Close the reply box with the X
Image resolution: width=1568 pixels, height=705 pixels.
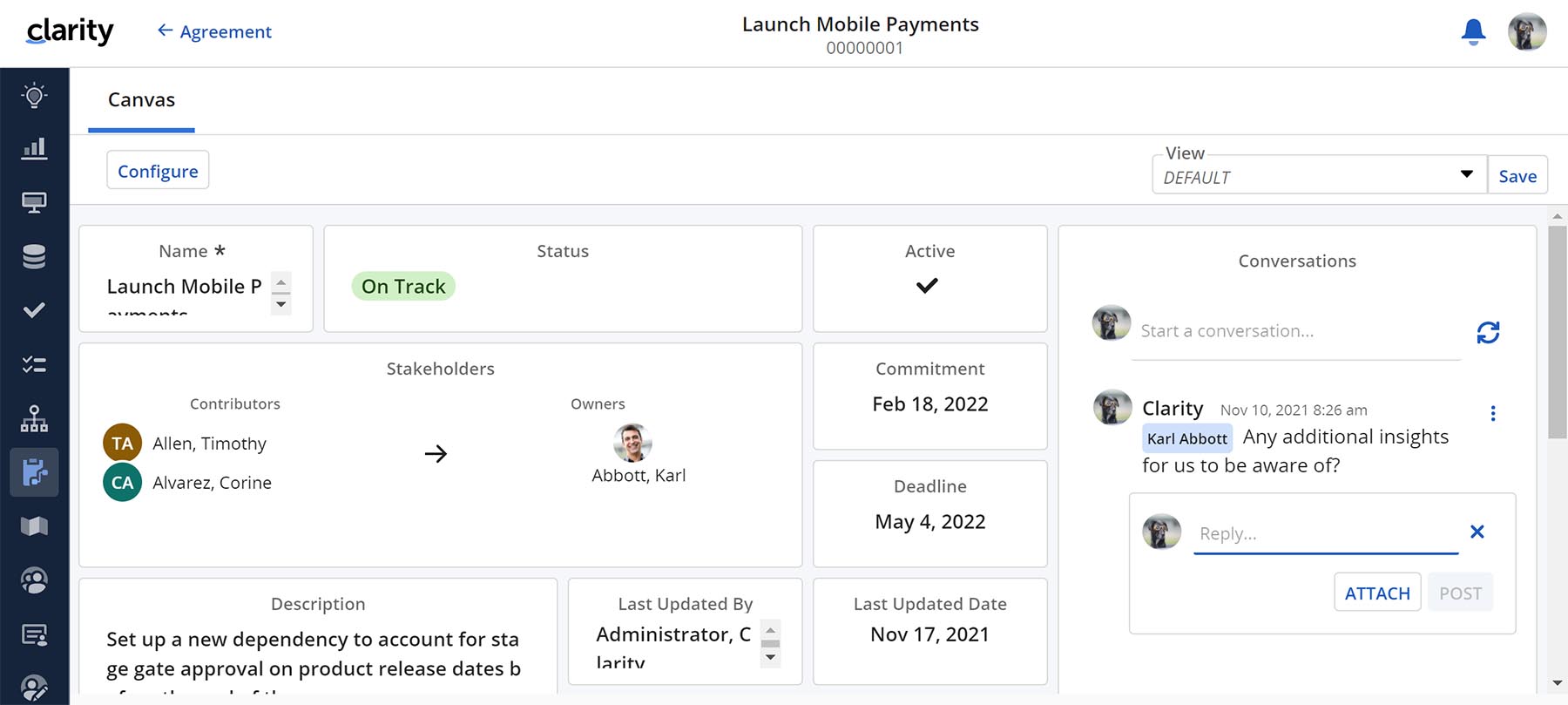point(1477,532)
